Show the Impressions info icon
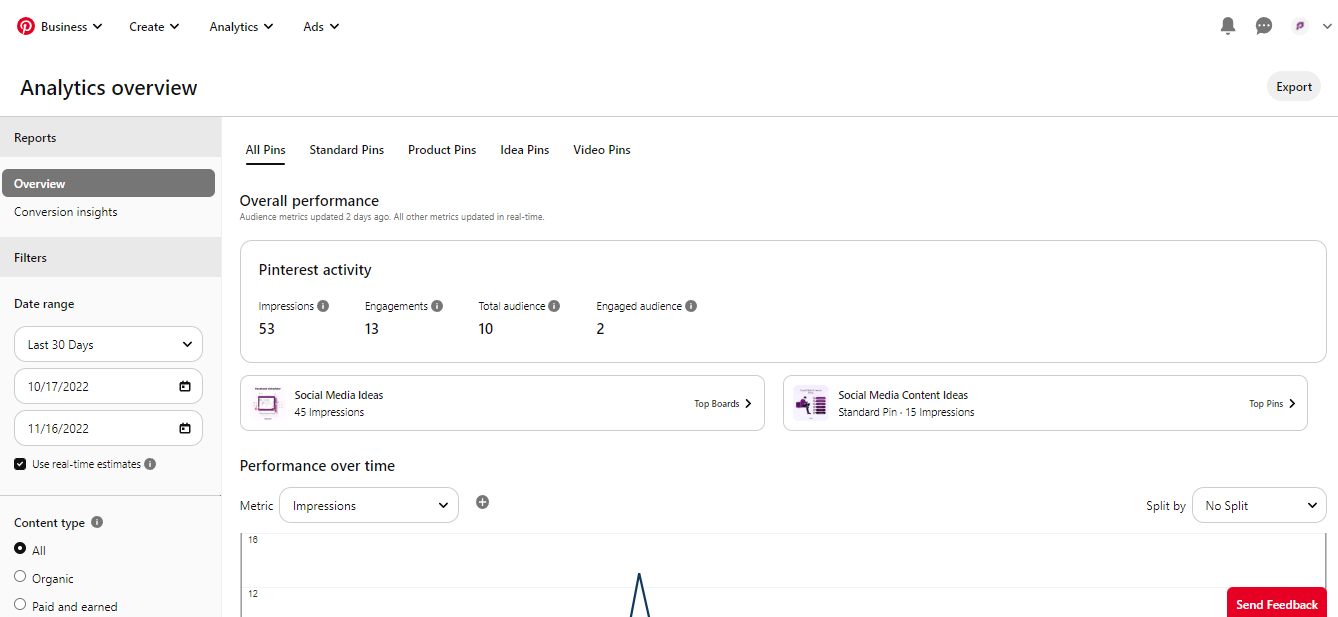Viewport: 1338px width, 617px height. [323, 306]
